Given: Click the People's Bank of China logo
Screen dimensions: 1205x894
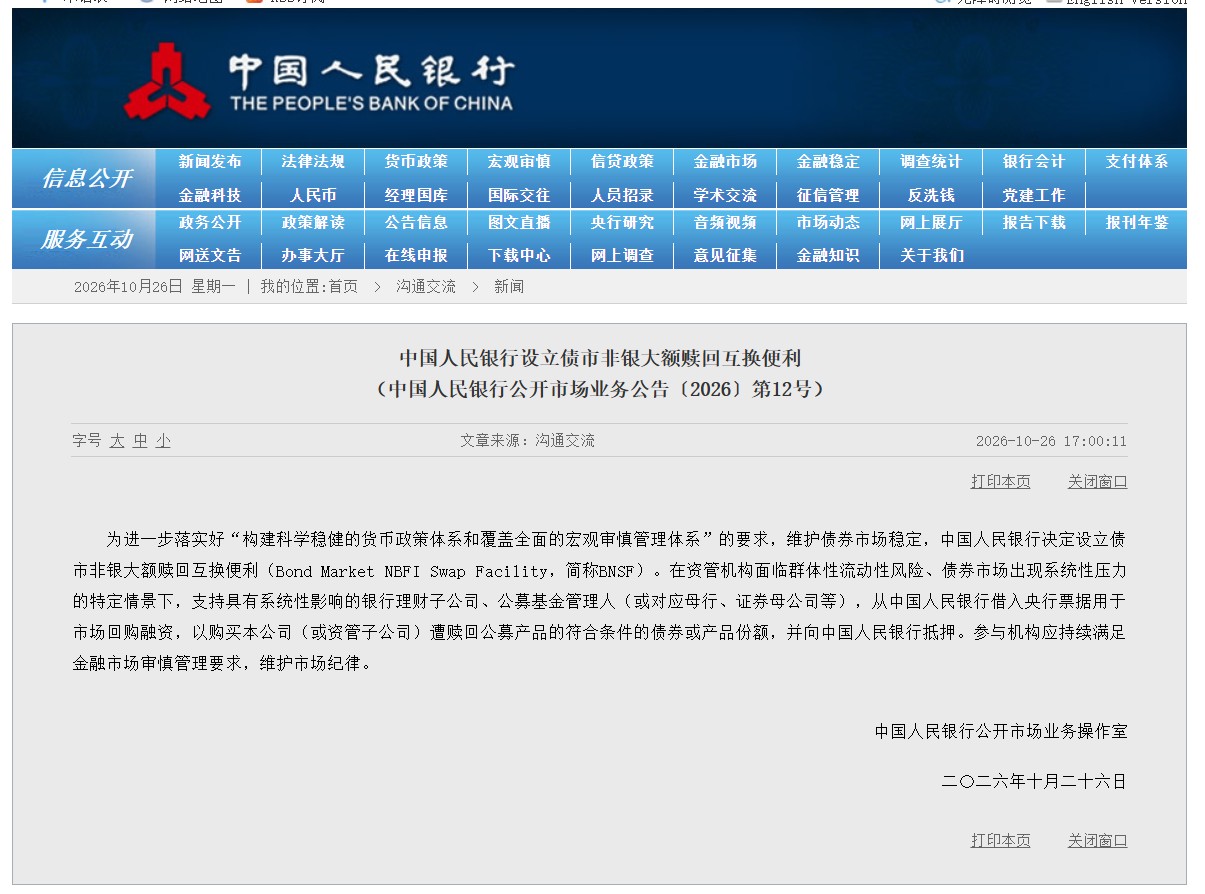Looking at the screenshot, I should tap(318, 80).
